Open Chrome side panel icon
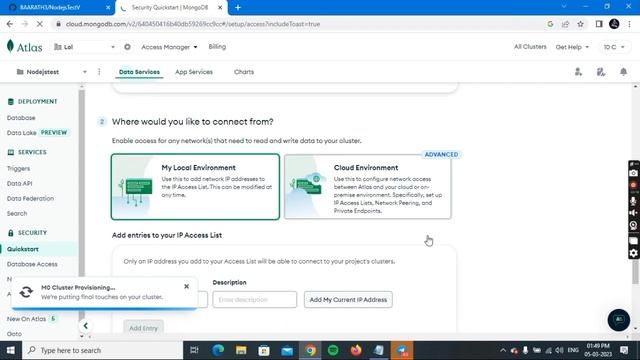 coord(599,24)
